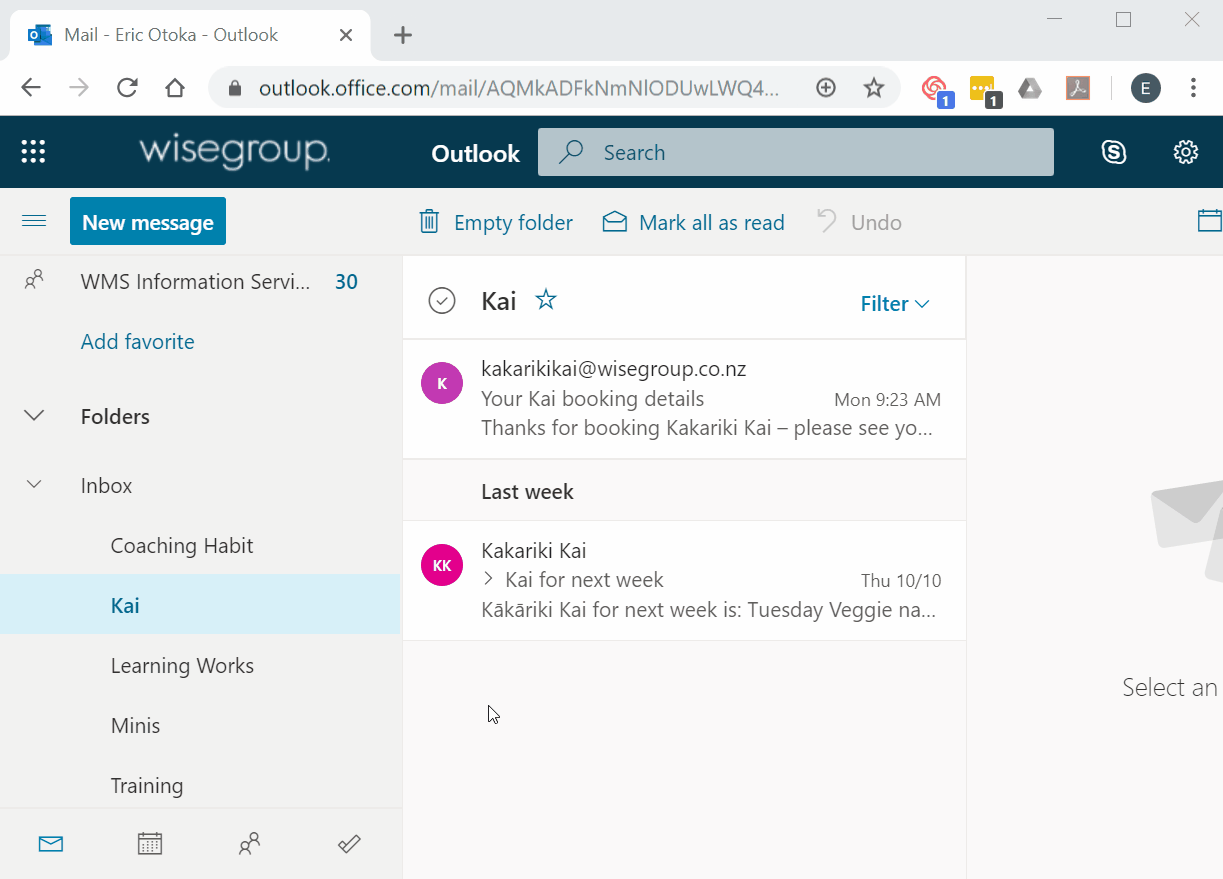Open the Inbox folder

point(107,485)
